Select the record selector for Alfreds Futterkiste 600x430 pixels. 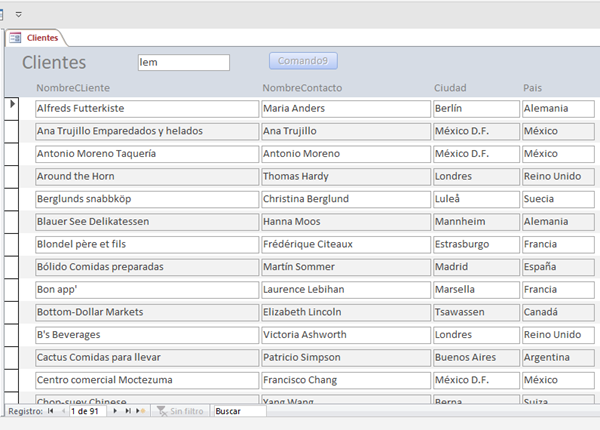pos(12,109)
